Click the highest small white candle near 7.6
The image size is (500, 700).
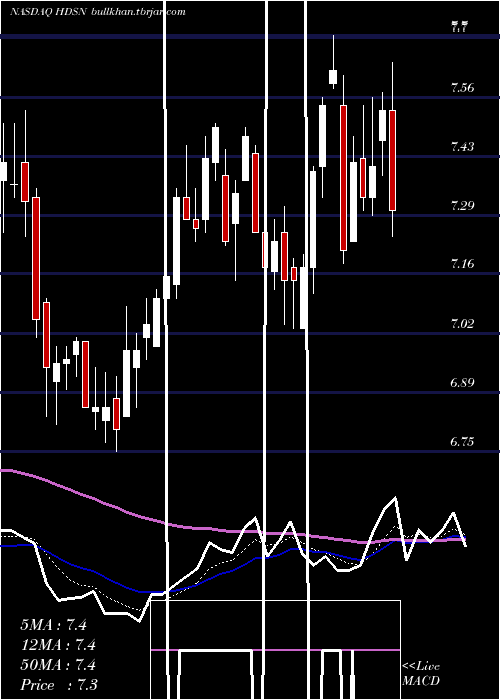click(x=333, y=77)
